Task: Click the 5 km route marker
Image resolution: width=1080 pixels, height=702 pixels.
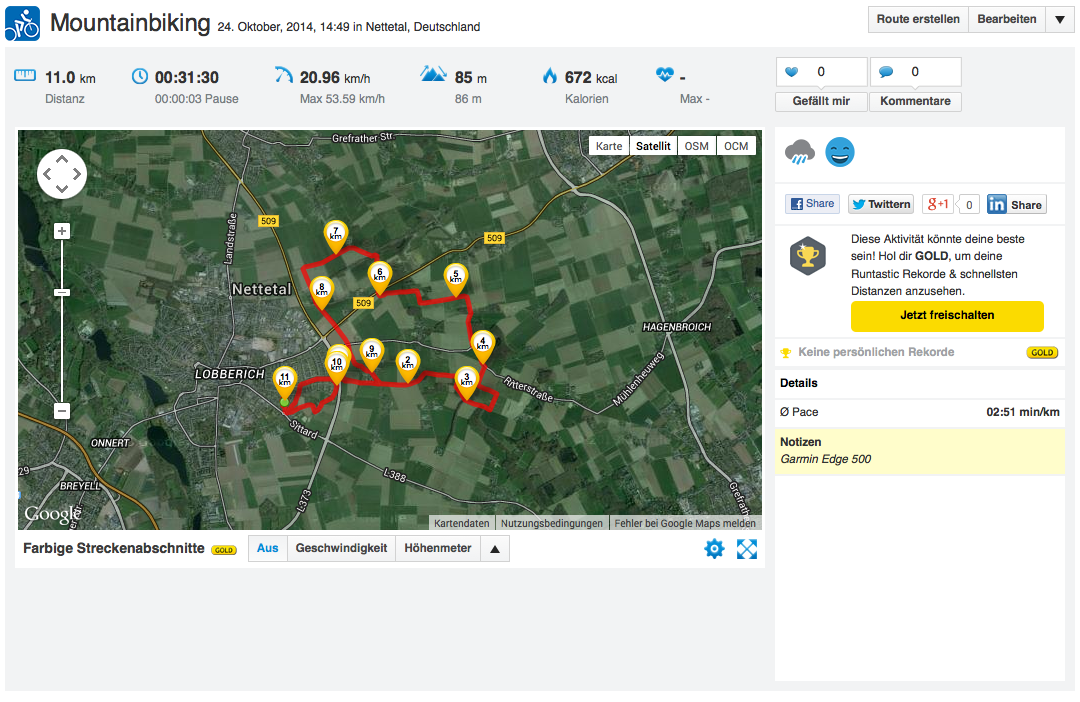Action: [455, 278]
